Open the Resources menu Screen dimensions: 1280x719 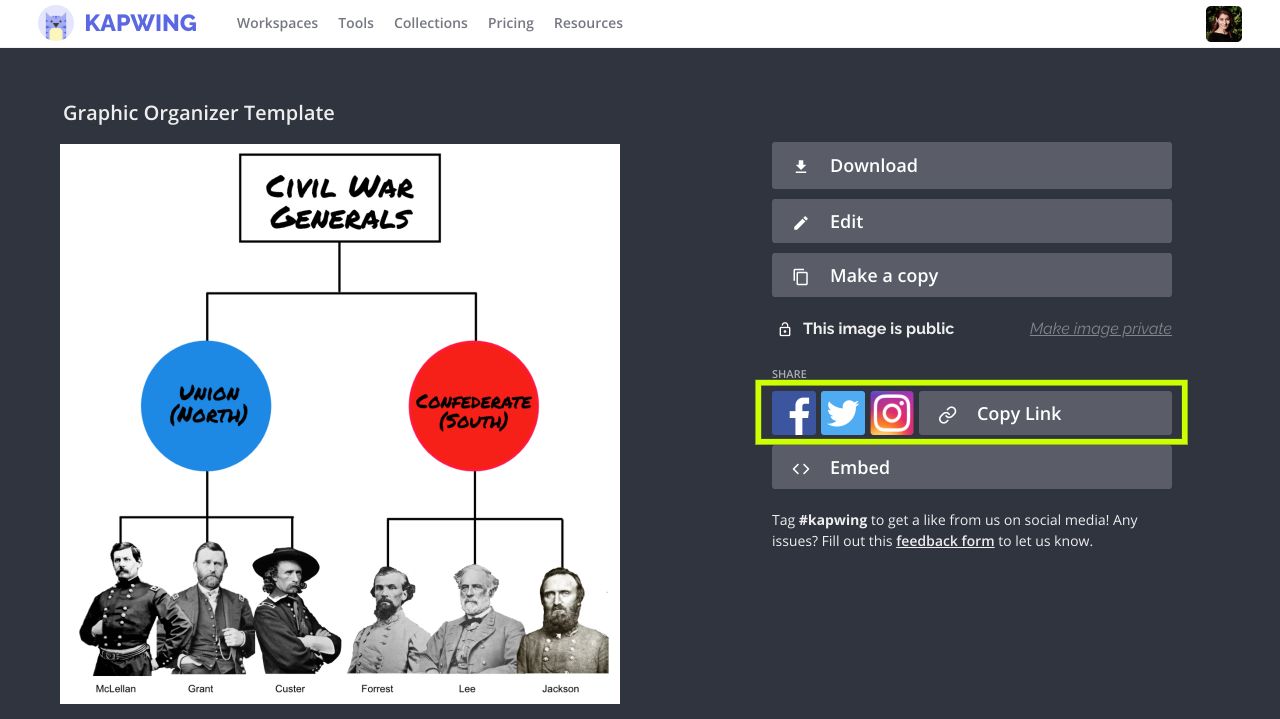[x=588, y=23]
